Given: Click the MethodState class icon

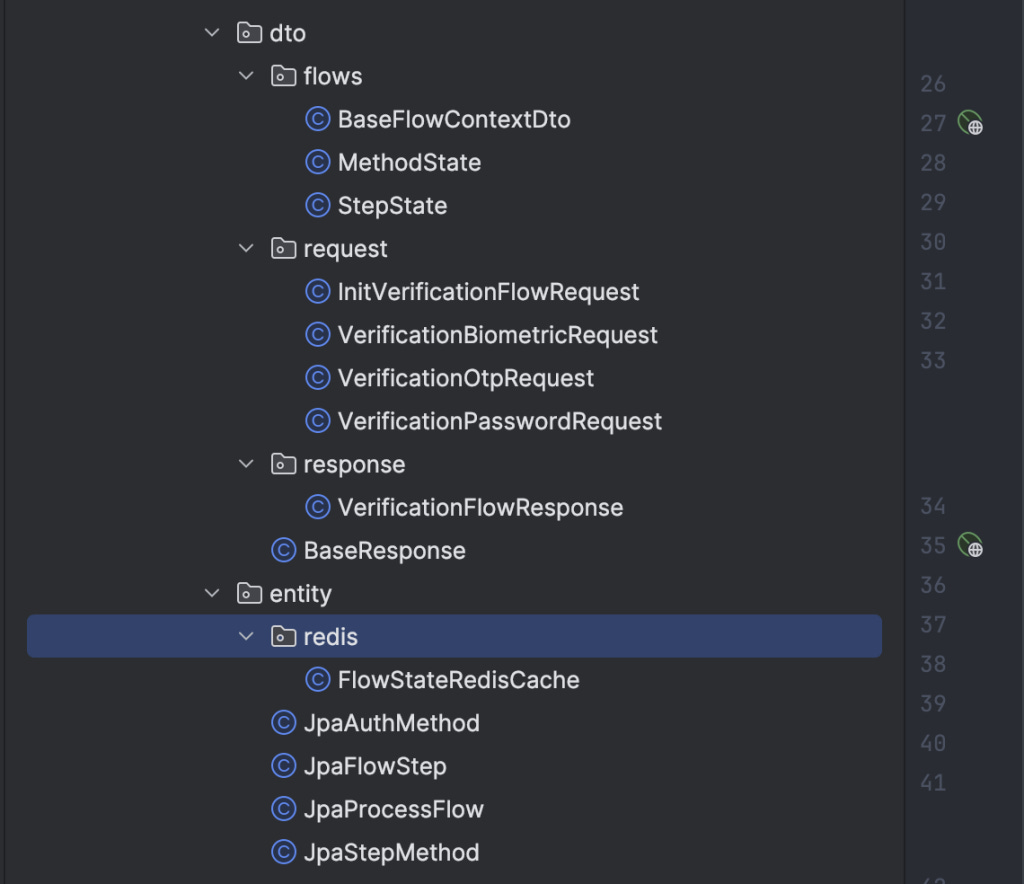Looking at the screenshot, I should tap(318, 163).
